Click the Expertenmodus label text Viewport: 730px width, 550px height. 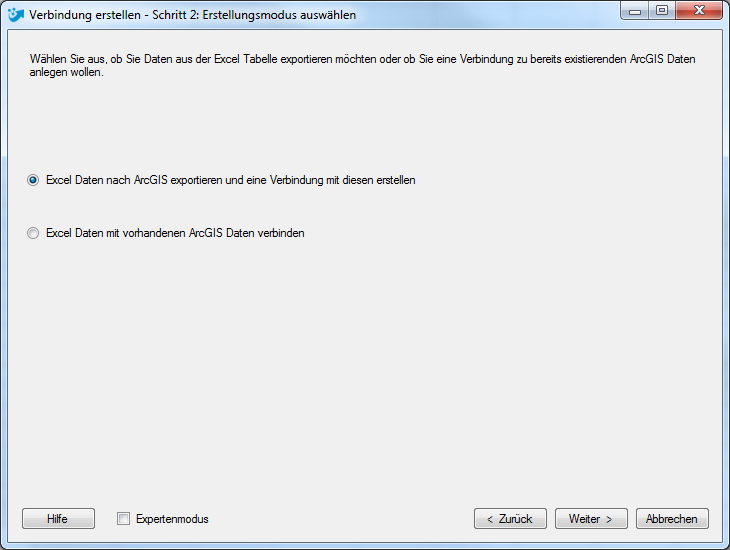coord(172,519)
